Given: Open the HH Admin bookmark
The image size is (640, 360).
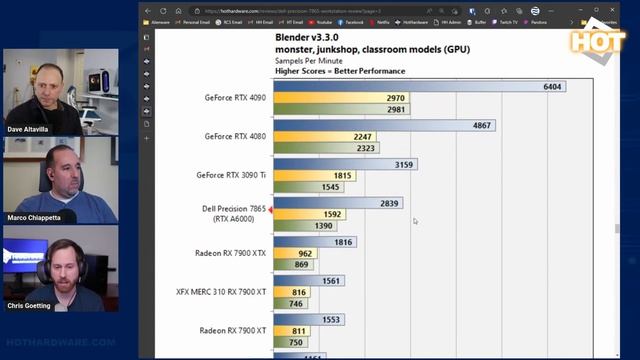Looking at the screenshot, I should click(447, 22).
